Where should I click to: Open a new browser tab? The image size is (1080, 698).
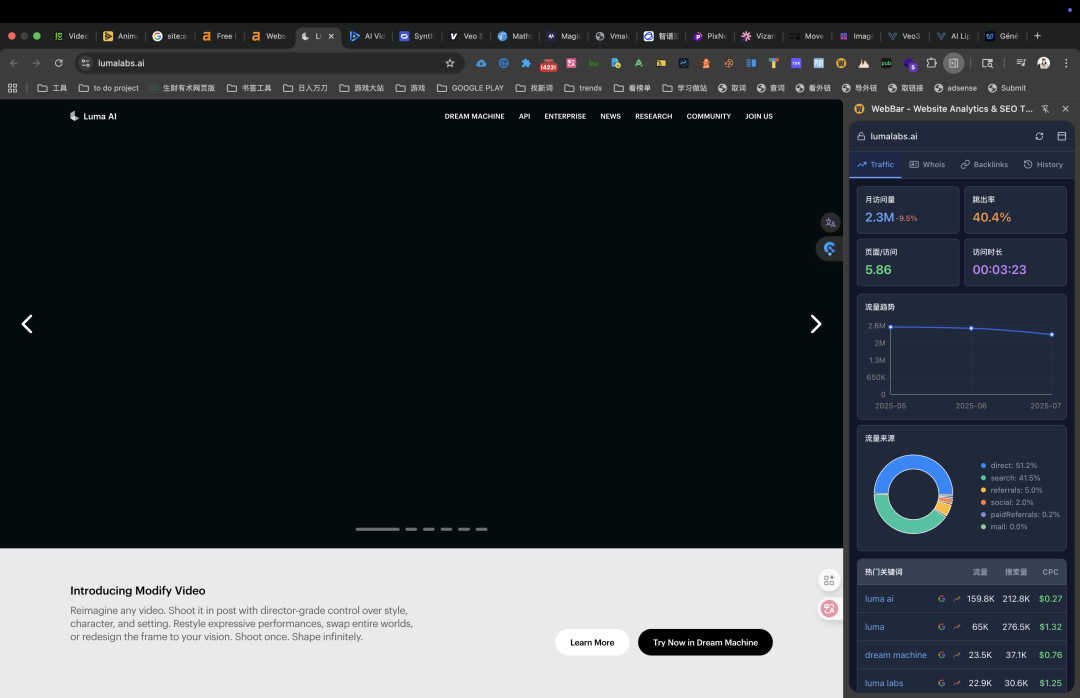click(x=1037, y=36)
